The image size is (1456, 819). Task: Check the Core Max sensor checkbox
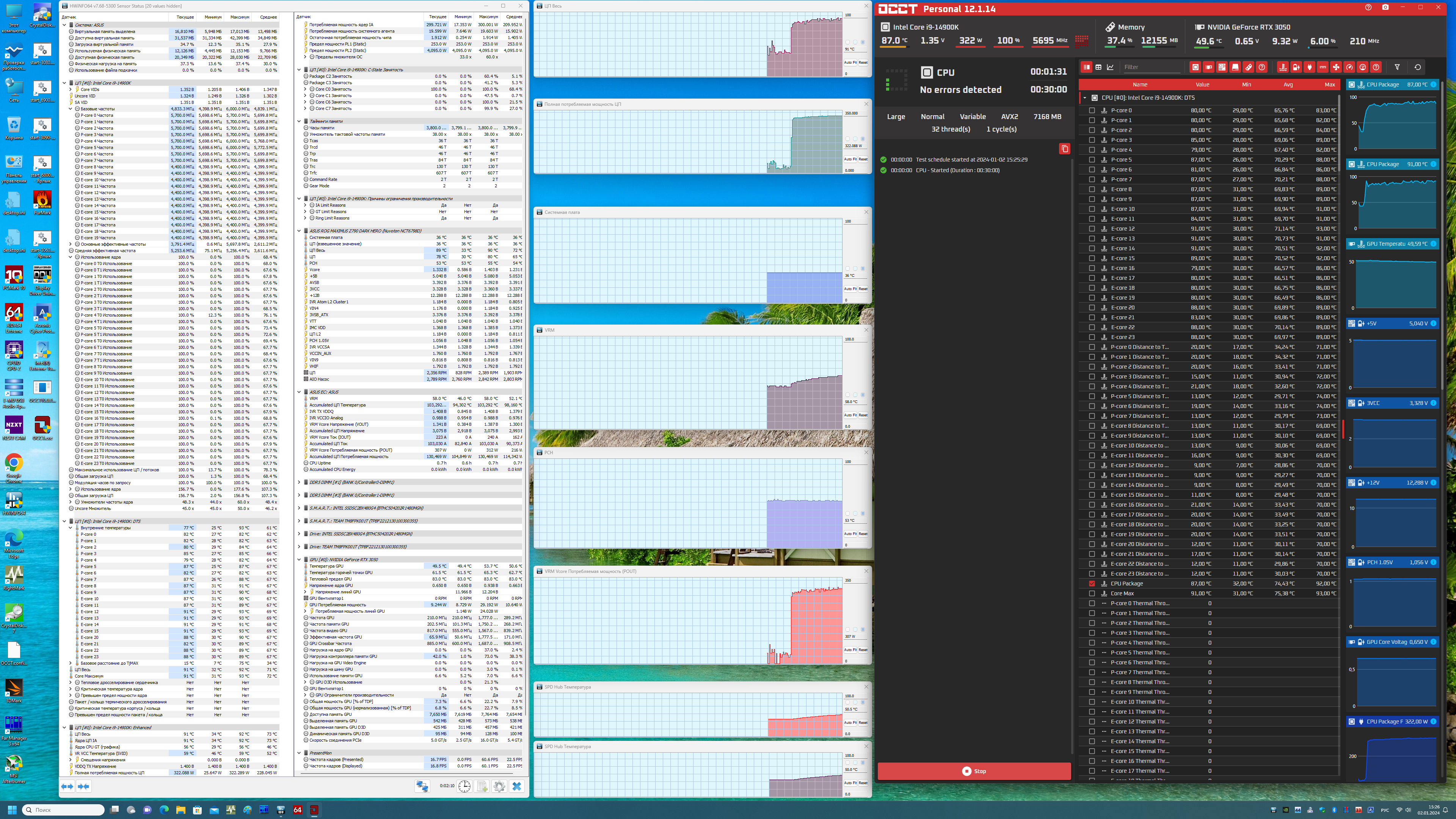point(1092,593)
